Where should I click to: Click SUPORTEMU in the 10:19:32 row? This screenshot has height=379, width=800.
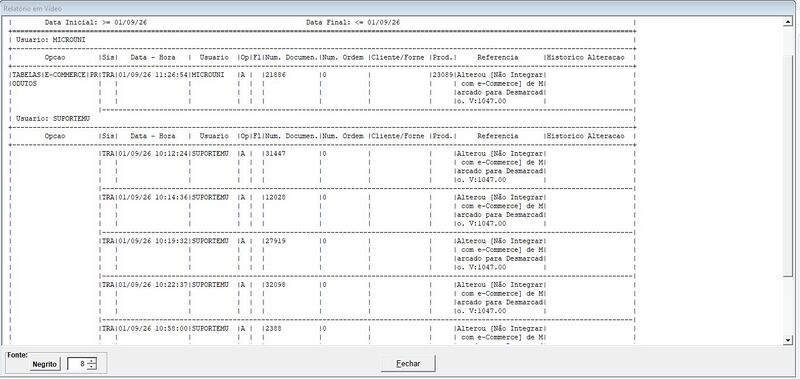pos(210,241)
